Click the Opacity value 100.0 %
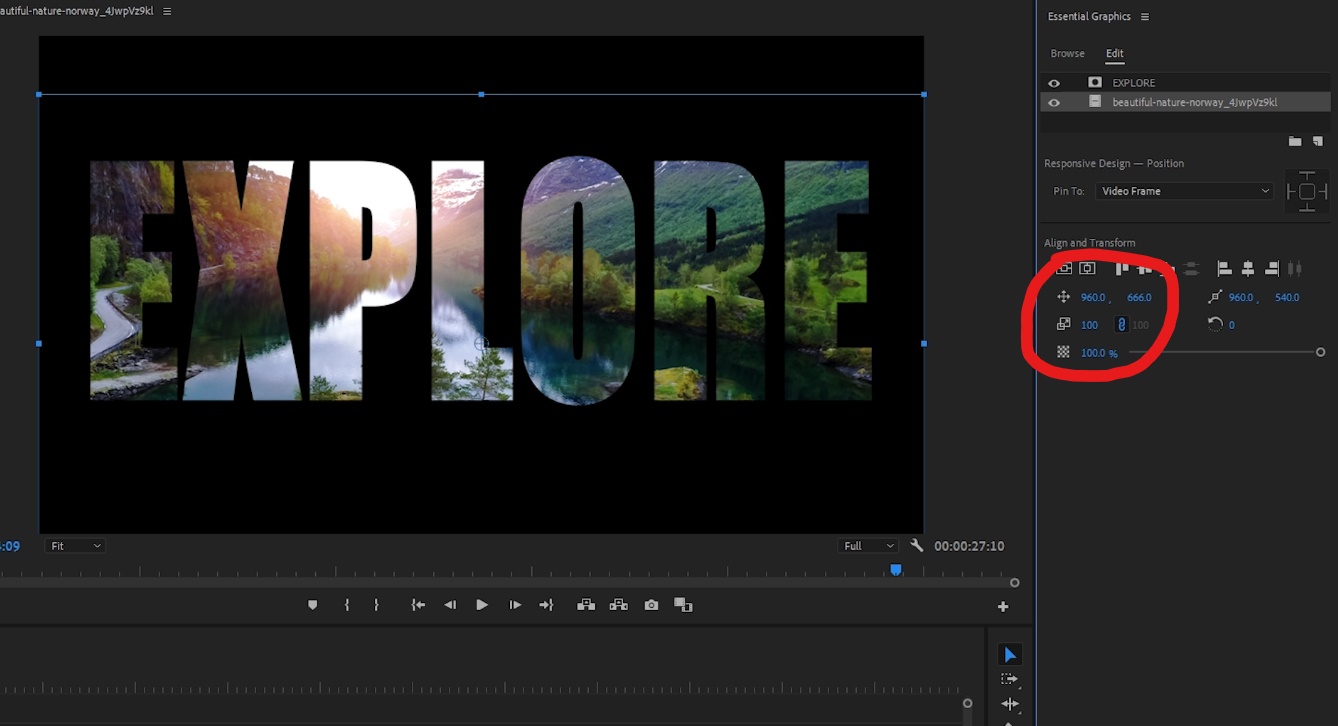Screen dimensions: 1338x726 tap(1099, 353)
